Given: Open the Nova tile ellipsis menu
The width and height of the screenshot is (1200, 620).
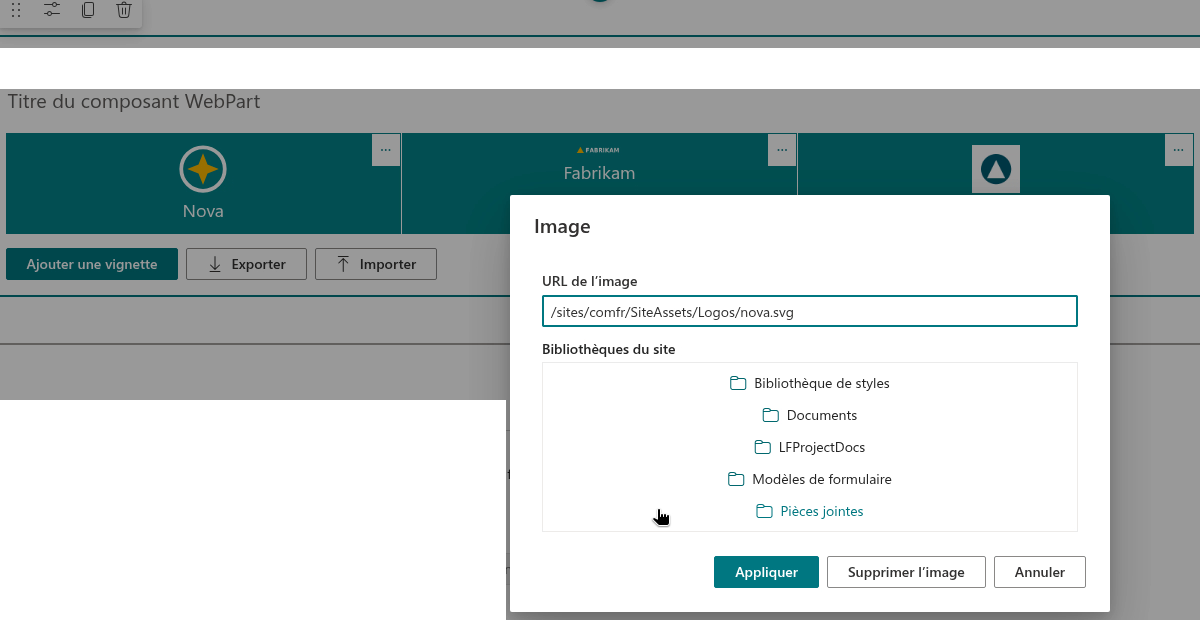Looking at the screenshot, I should [386, 149].
